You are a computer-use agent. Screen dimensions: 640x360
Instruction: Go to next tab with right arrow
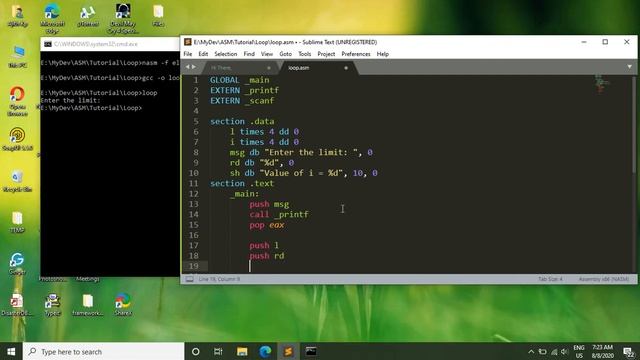(194, 67)
